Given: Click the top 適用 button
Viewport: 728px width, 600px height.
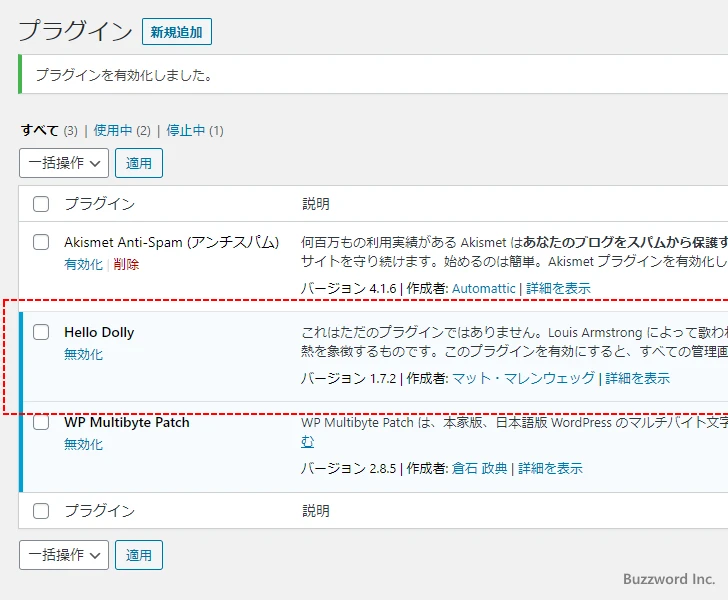Looking at the screenshot, I should click(139, 163).
